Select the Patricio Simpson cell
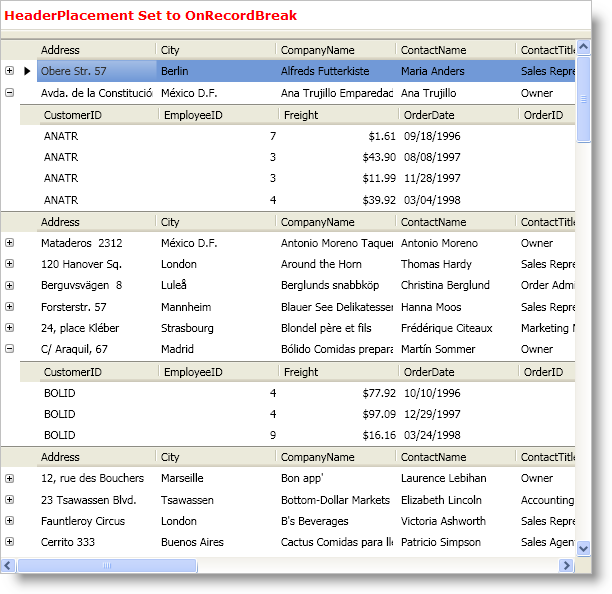612x594 pixels. tap(456, 542)
